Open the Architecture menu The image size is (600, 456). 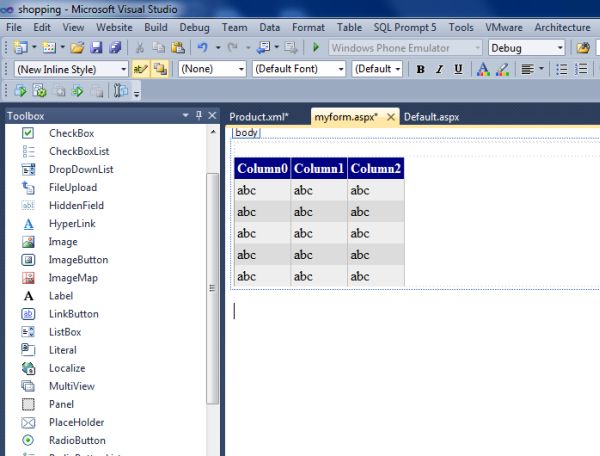(x=562, y=28)
